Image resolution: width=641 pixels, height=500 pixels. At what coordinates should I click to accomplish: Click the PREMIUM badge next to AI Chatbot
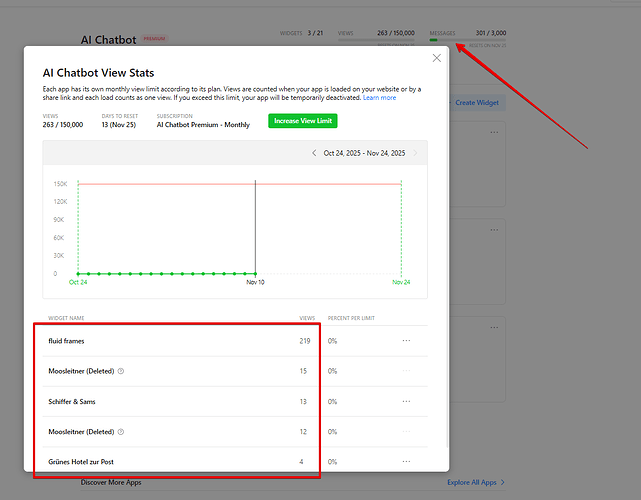coord(154,38)
